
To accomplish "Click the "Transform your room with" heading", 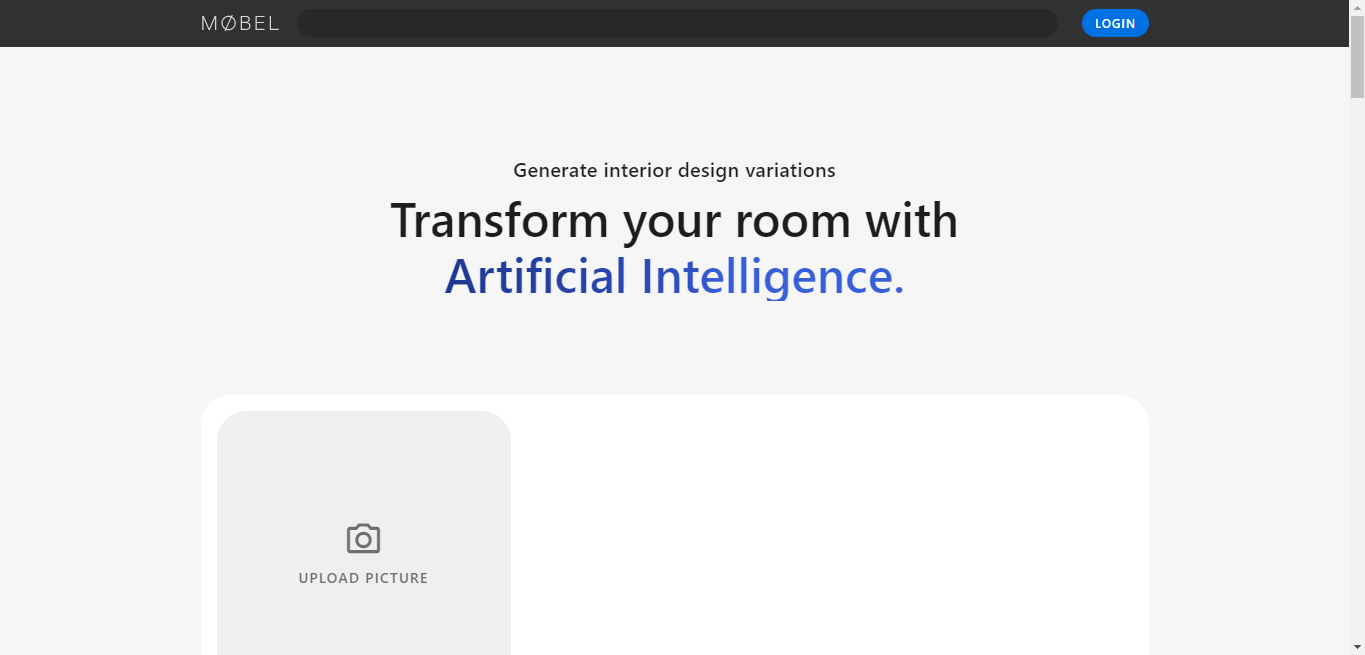I will pos(674,220).
